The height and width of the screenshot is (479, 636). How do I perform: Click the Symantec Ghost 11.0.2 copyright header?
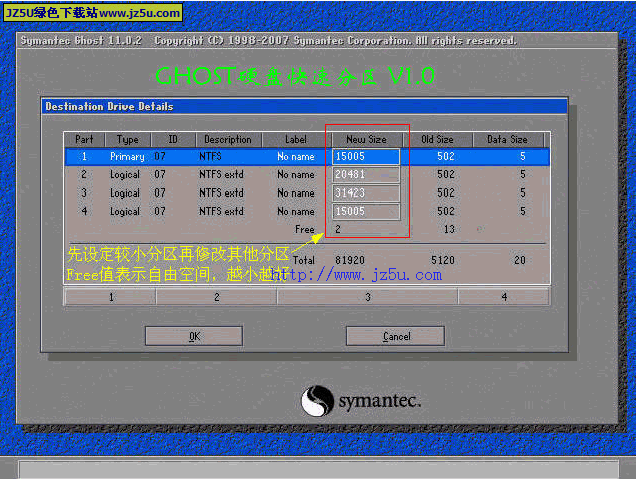(x=269, y=41)
